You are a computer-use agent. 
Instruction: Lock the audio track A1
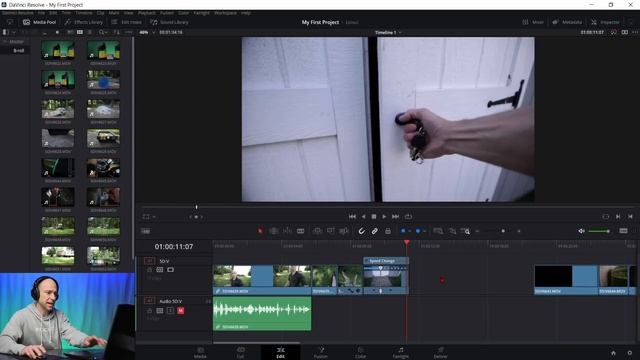coord(149,311)
